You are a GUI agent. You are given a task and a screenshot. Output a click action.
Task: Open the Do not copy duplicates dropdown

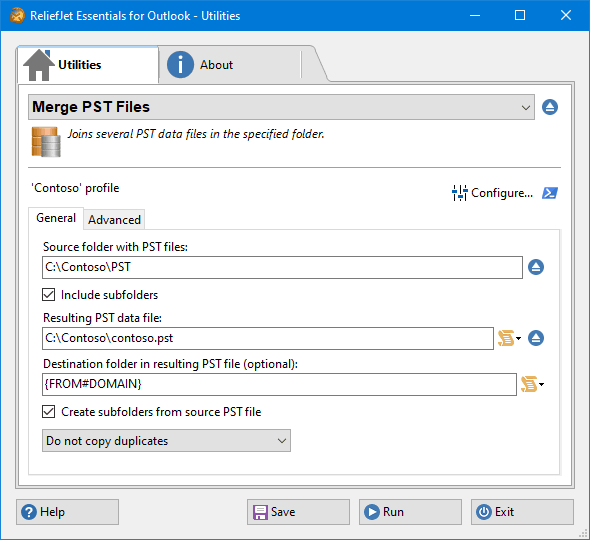pyautogui.click(x=166, y=441)
